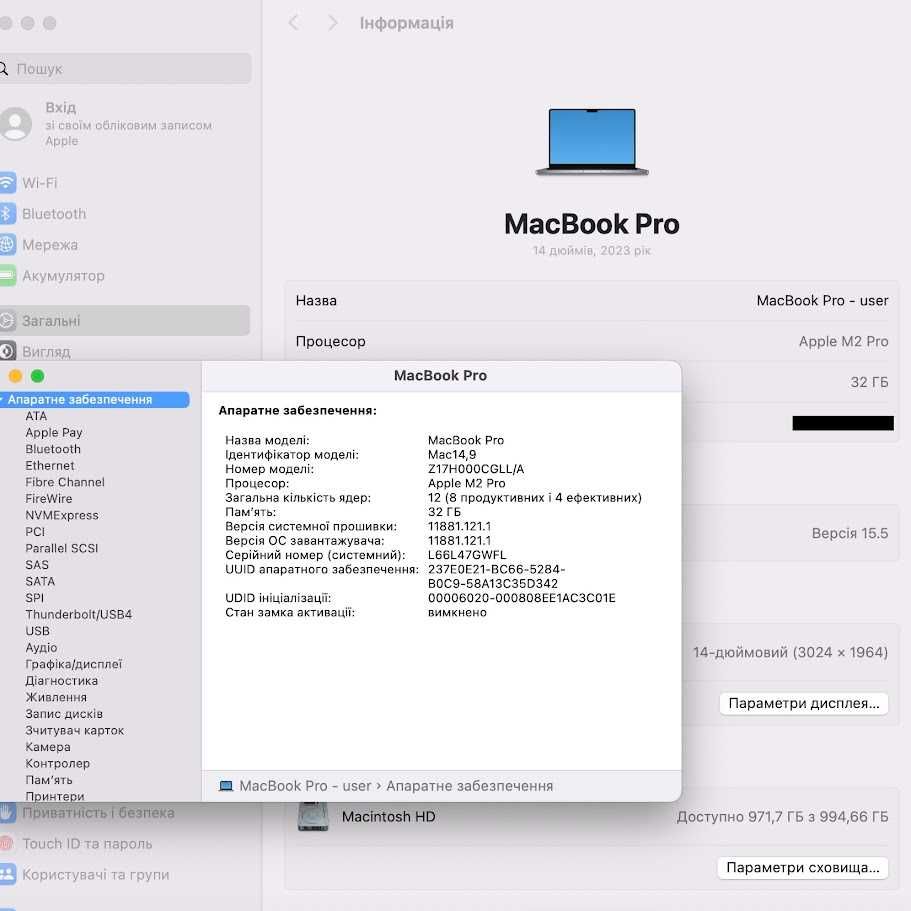Image resolution: width=911 pixels, height=911 pixels.
Task: Click the Apple account avatar icon
Action: [x=16, y=124]
